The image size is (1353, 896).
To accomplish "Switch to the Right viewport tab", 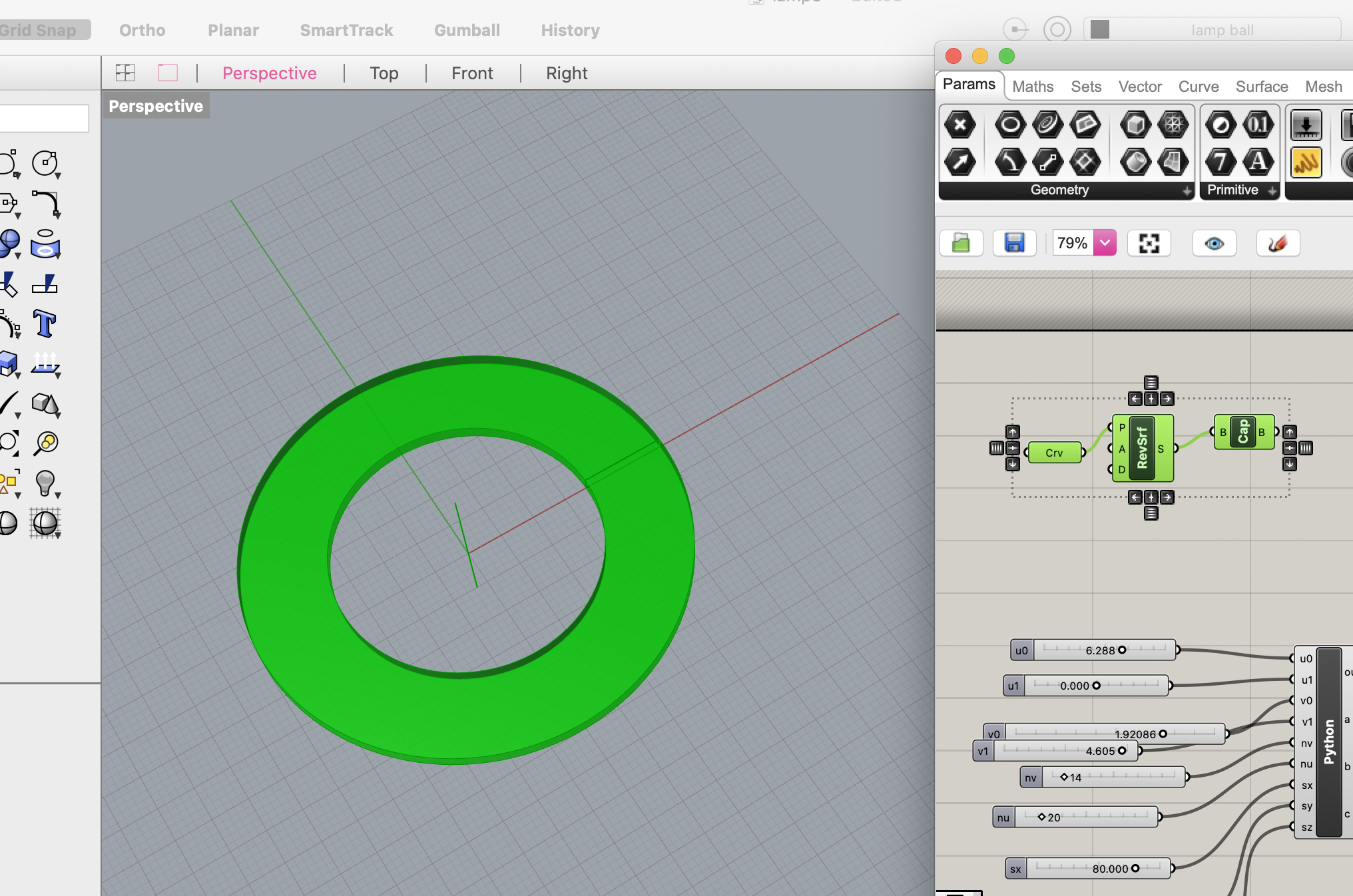I will click(x=567, y=73).
